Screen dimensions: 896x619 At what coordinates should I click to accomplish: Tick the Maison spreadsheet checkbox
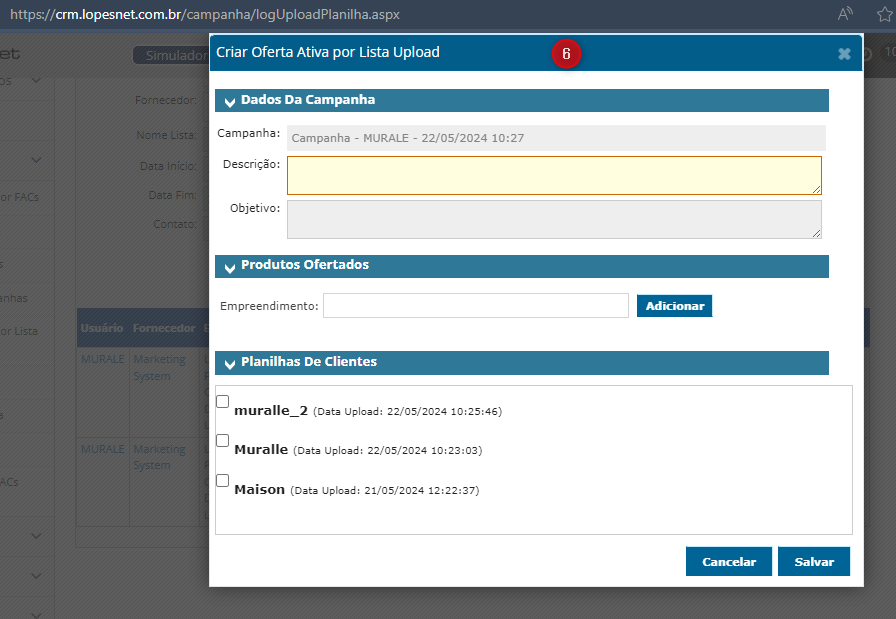pos(223,481)
